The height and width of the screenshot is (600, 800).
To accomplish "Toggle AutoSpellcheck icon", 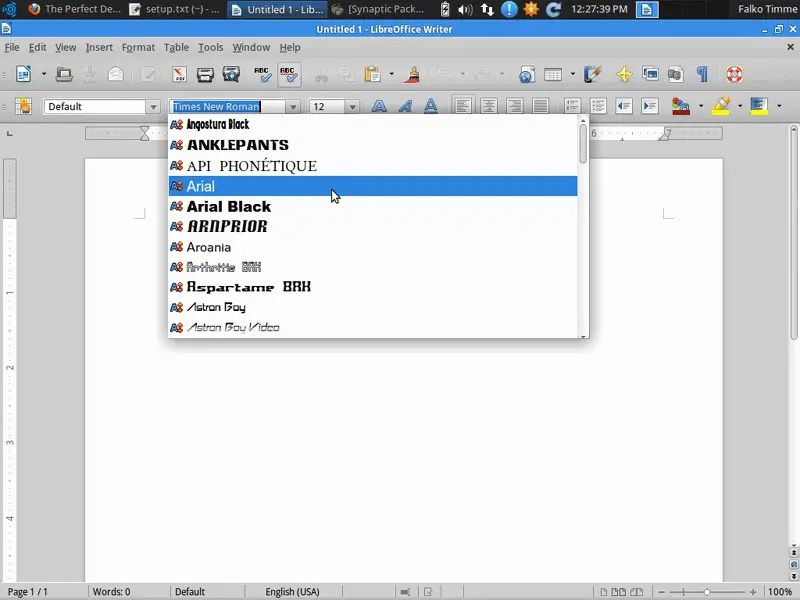I will coord(289,74).
